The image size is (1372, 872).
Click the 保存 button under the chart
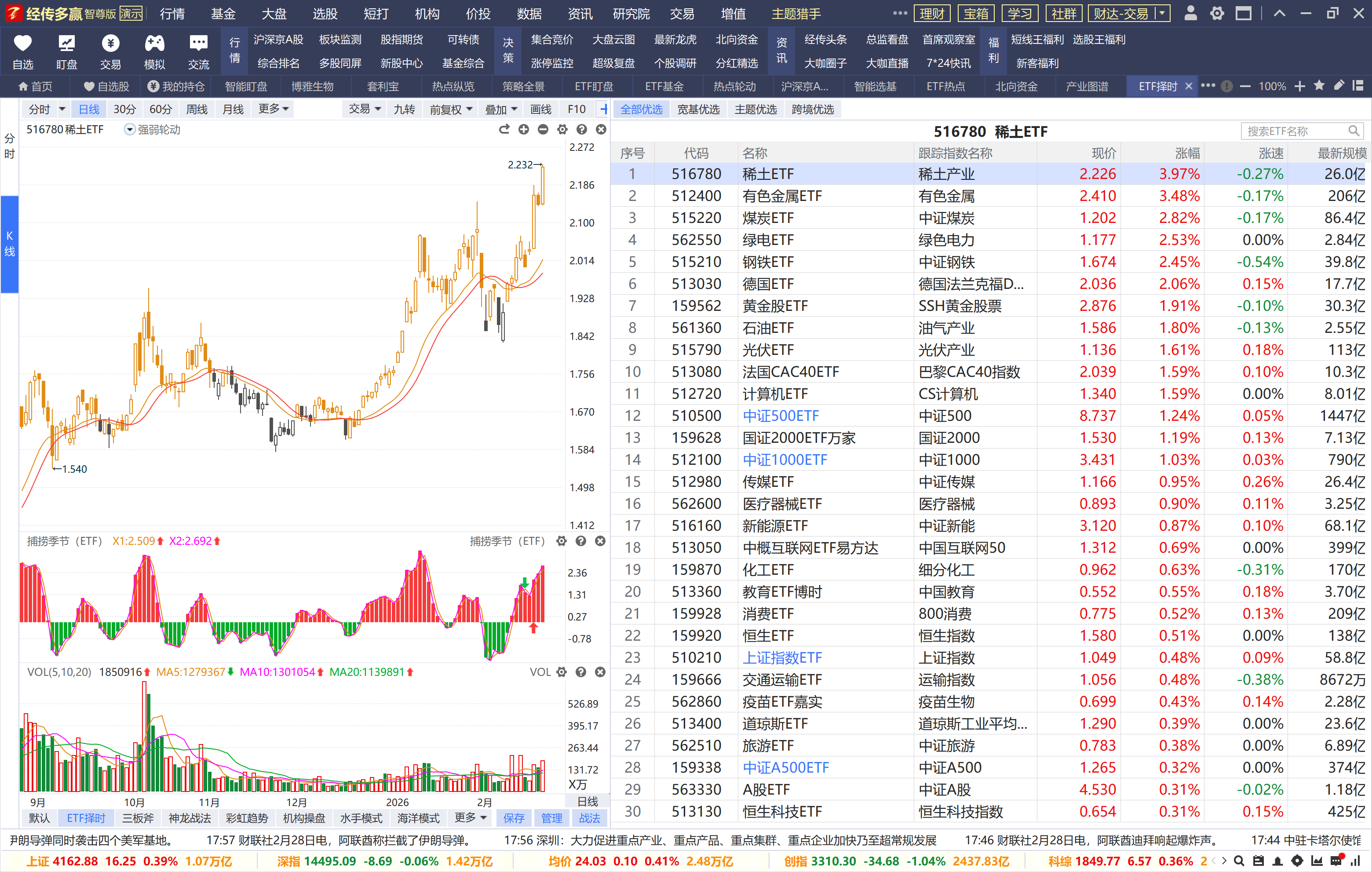point(513,818)
